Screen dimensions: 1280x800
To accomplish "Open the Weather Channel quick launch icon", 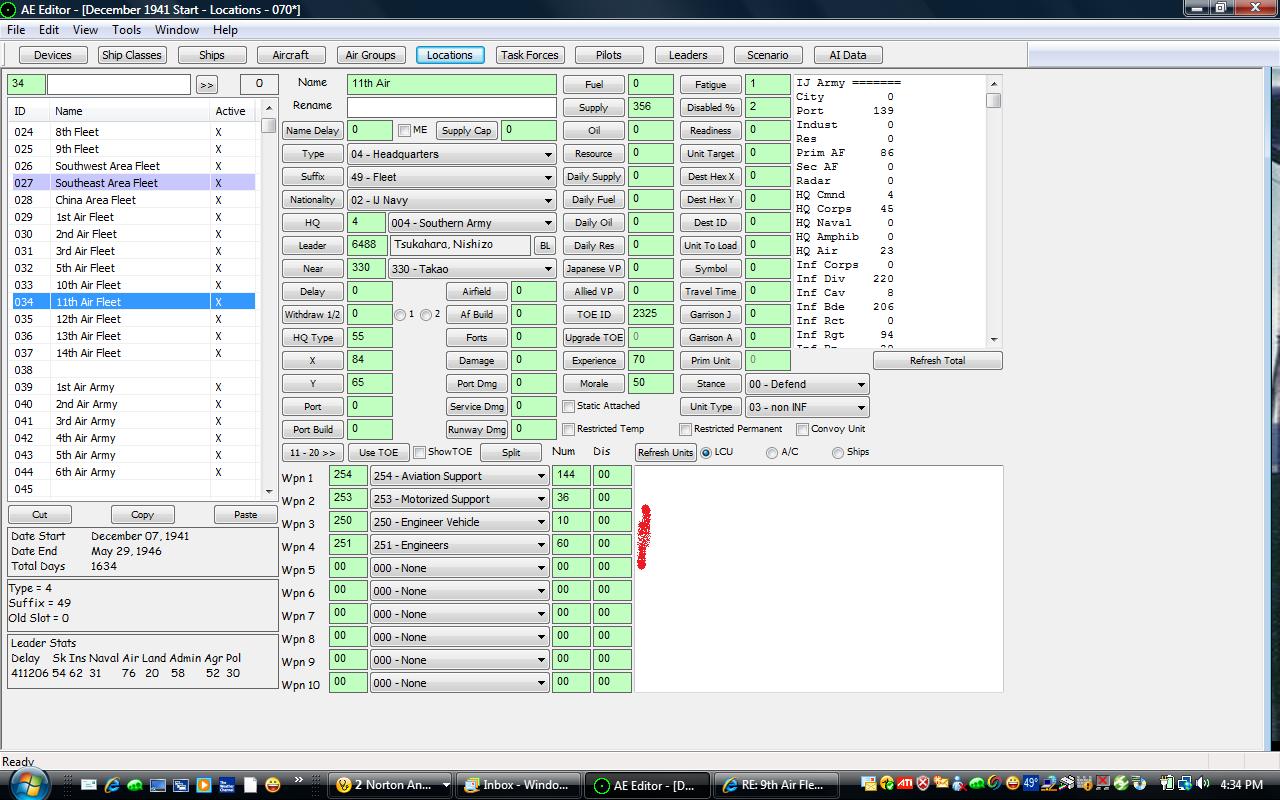I will coord(227,785).
